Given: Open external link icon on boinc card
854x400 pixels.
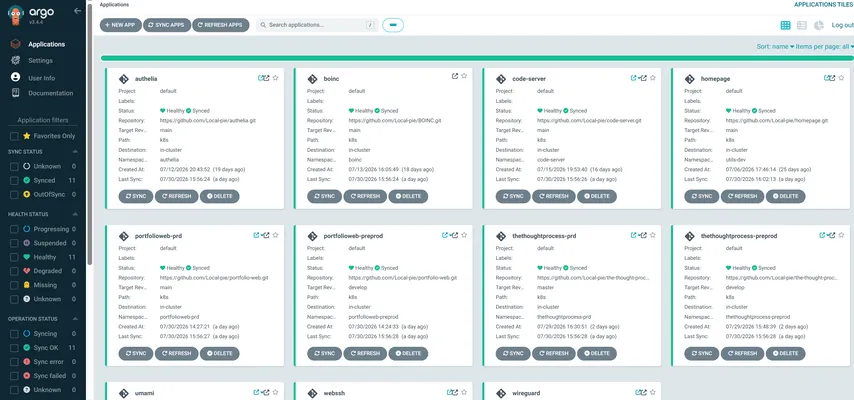Looking at the screenshot, I should [455, 76].
